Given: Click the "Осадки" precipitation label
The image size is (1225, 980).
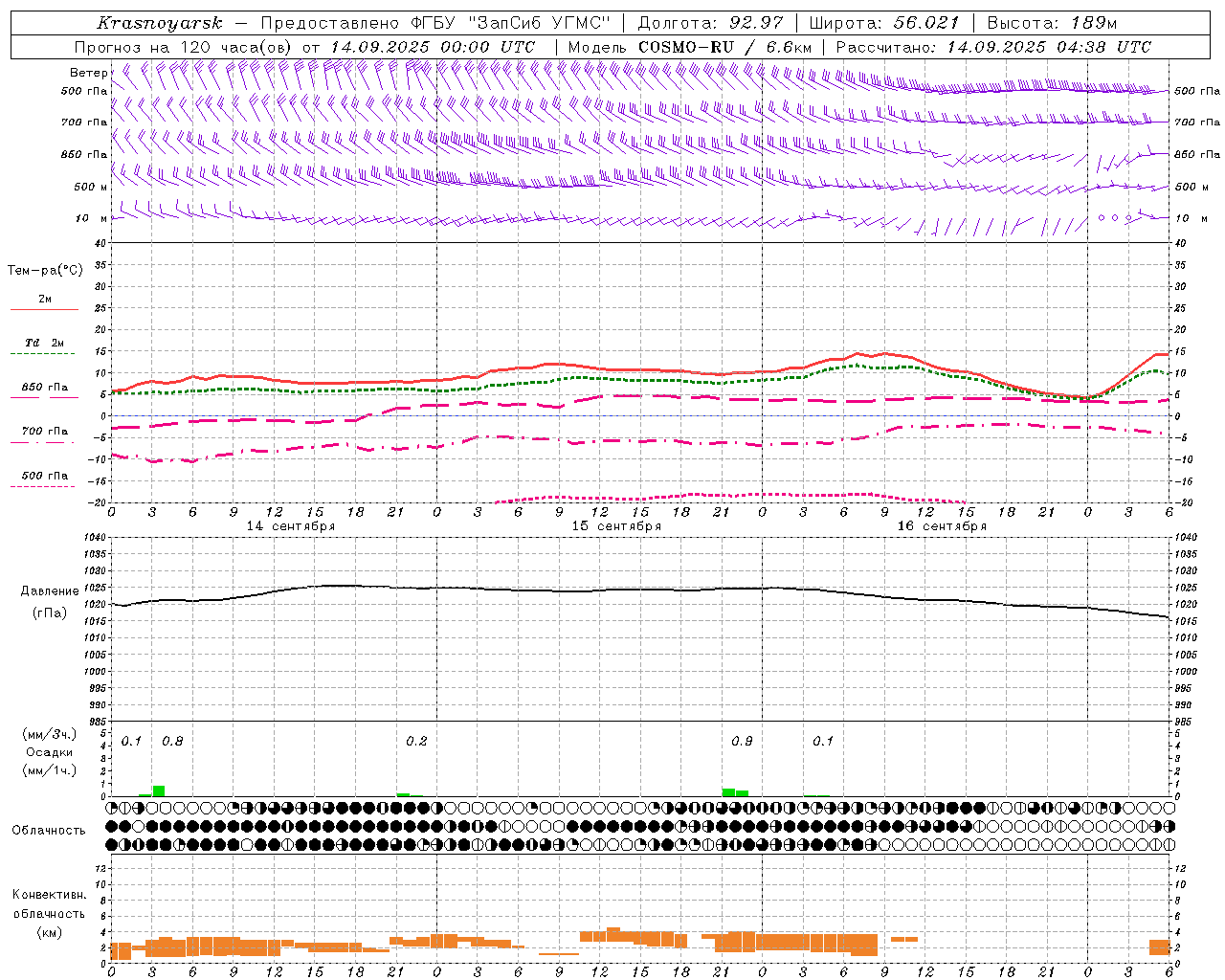Looking at the screenshot, I should [x=50, y=752].
